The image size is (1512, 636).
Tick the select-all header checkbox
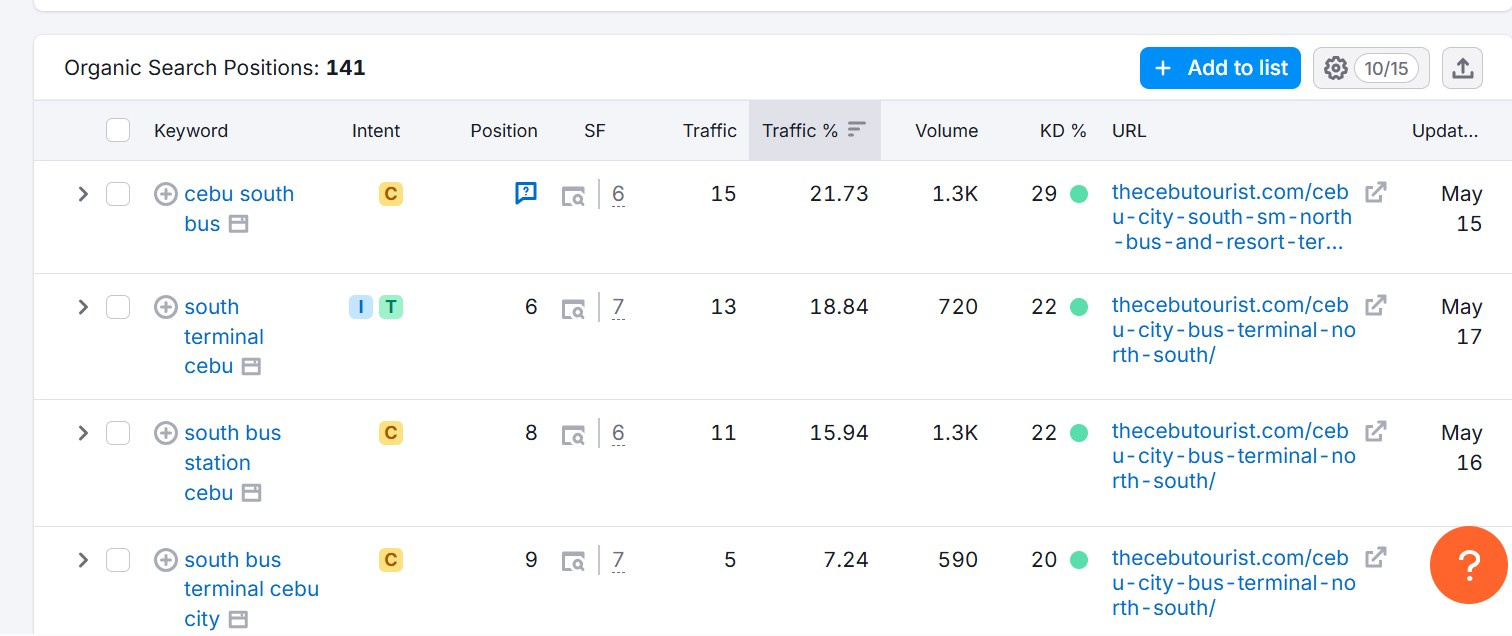coord(118,130)
